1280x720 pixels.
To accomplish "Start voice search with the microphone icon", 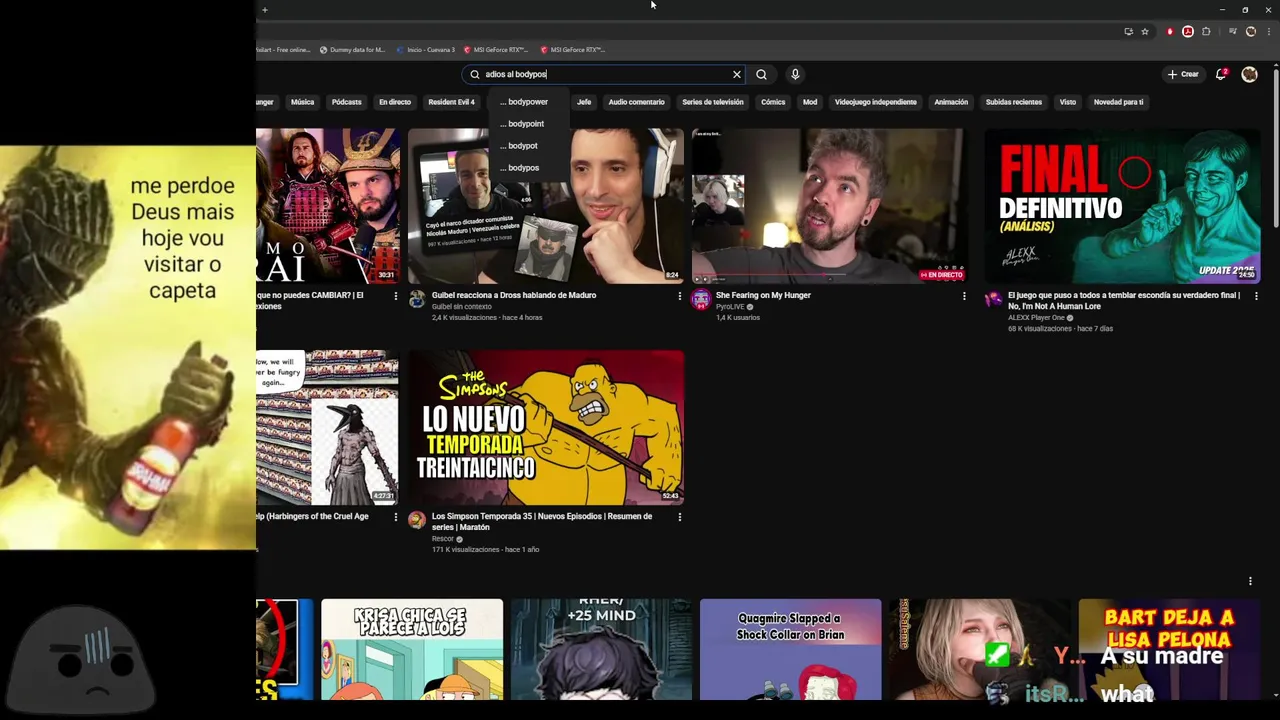I will (795, 74).
